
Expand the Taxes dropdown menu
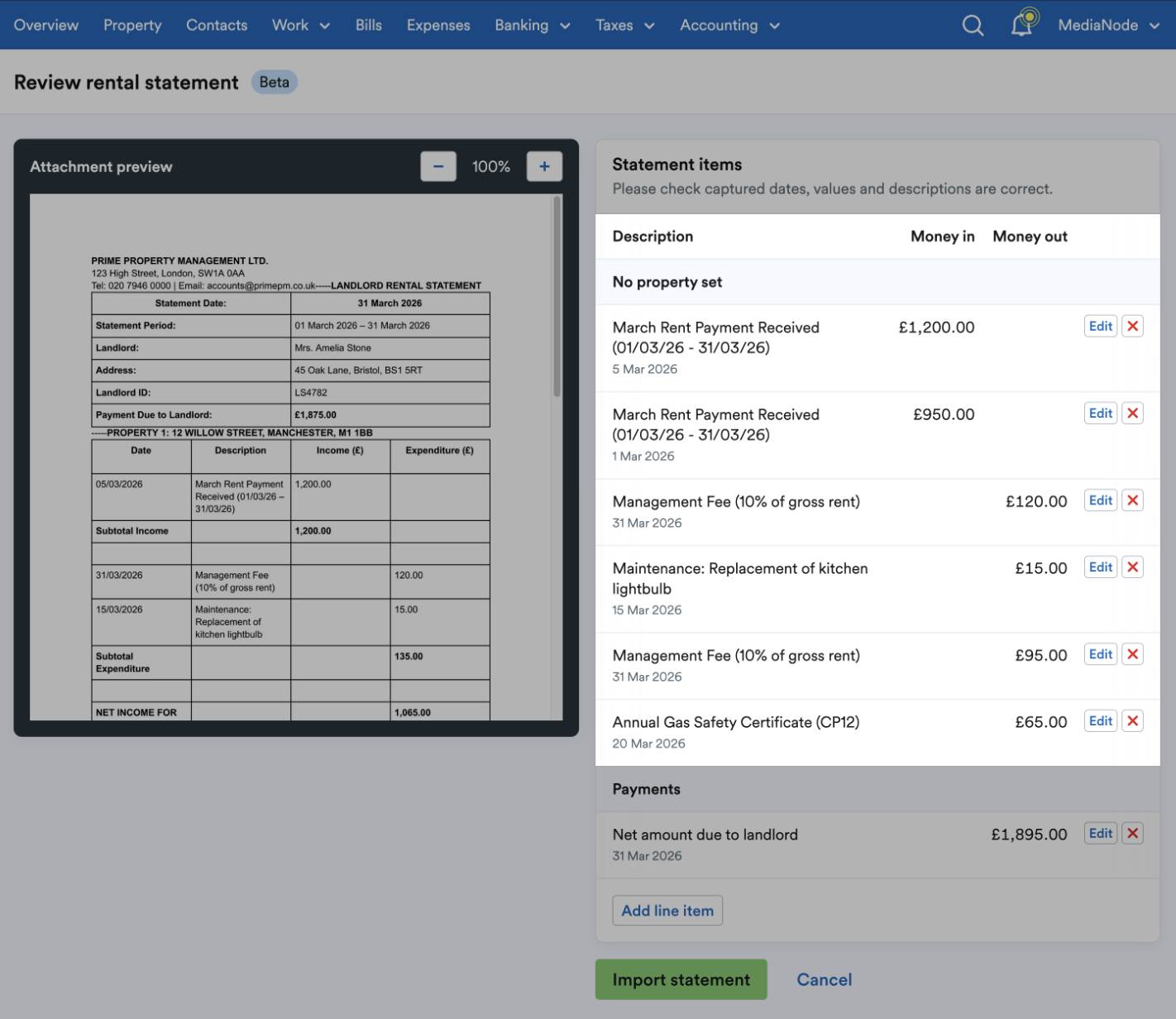click(625, 25)
